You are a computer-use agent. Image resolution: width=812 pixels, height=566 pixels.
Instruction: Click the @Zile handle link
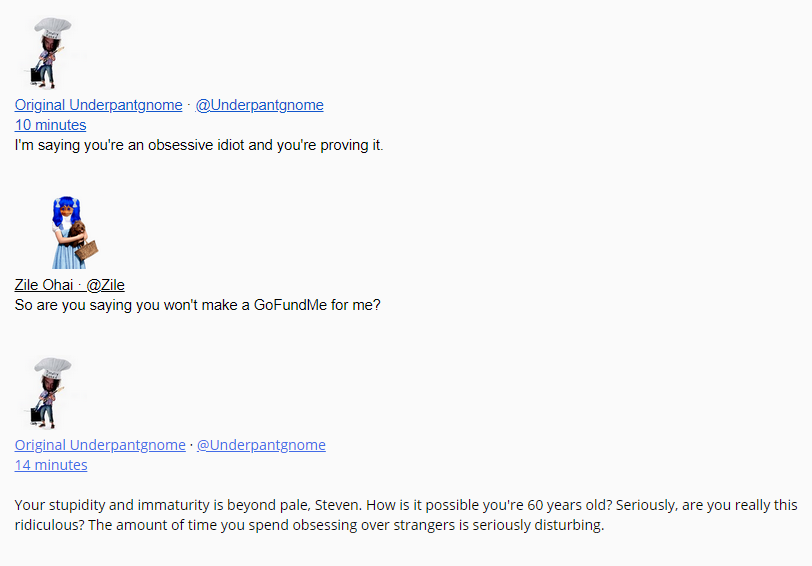click(105, 285)
